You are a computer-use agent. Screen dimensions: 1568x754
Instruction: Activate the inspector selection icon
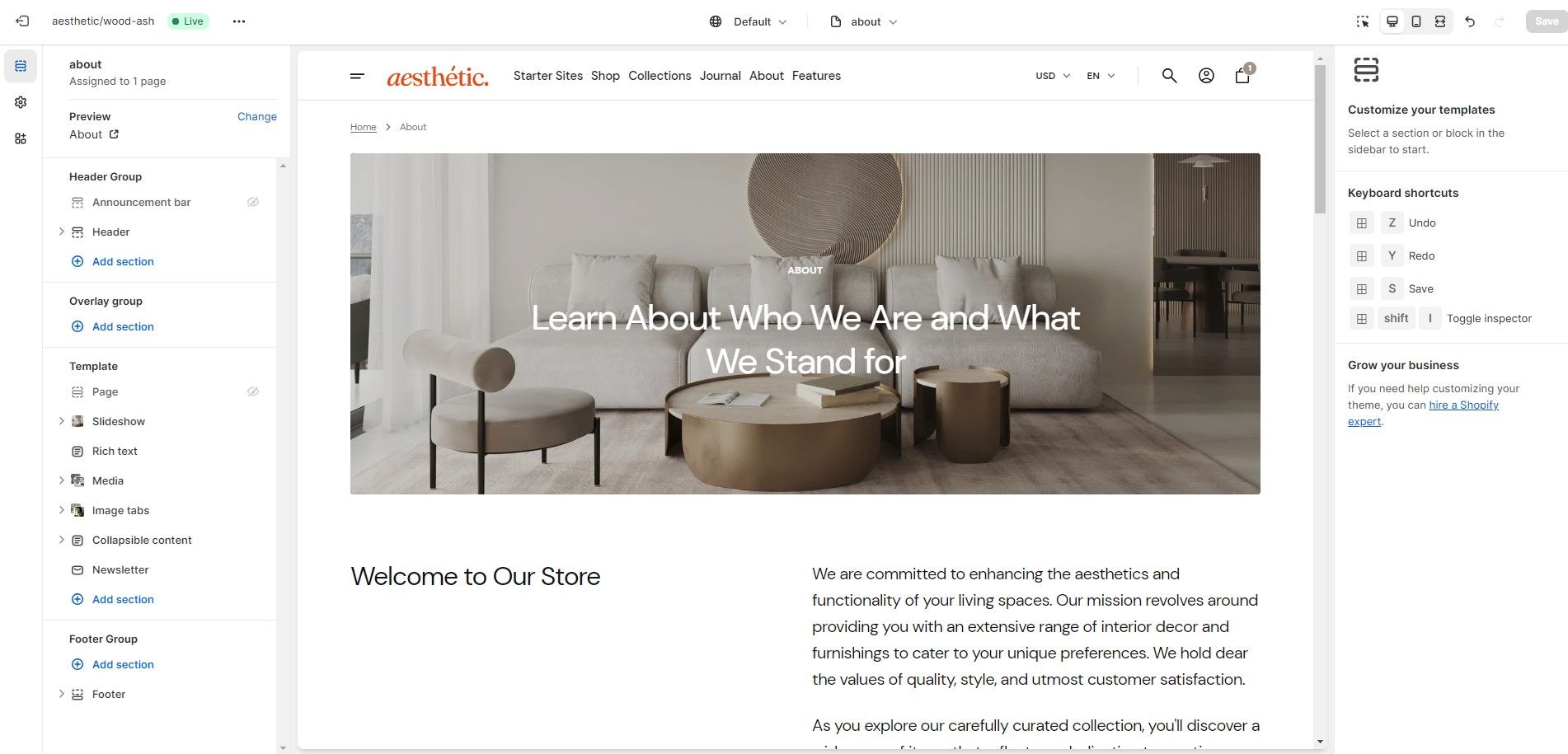click(1363, 21)
